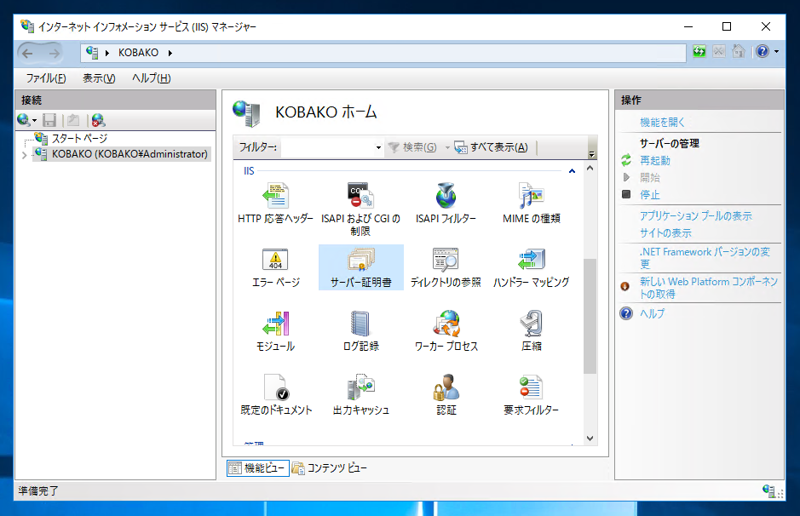Click the delete connection globe icon
Viewport: 800px width, 516px height.
pos(98,120)
